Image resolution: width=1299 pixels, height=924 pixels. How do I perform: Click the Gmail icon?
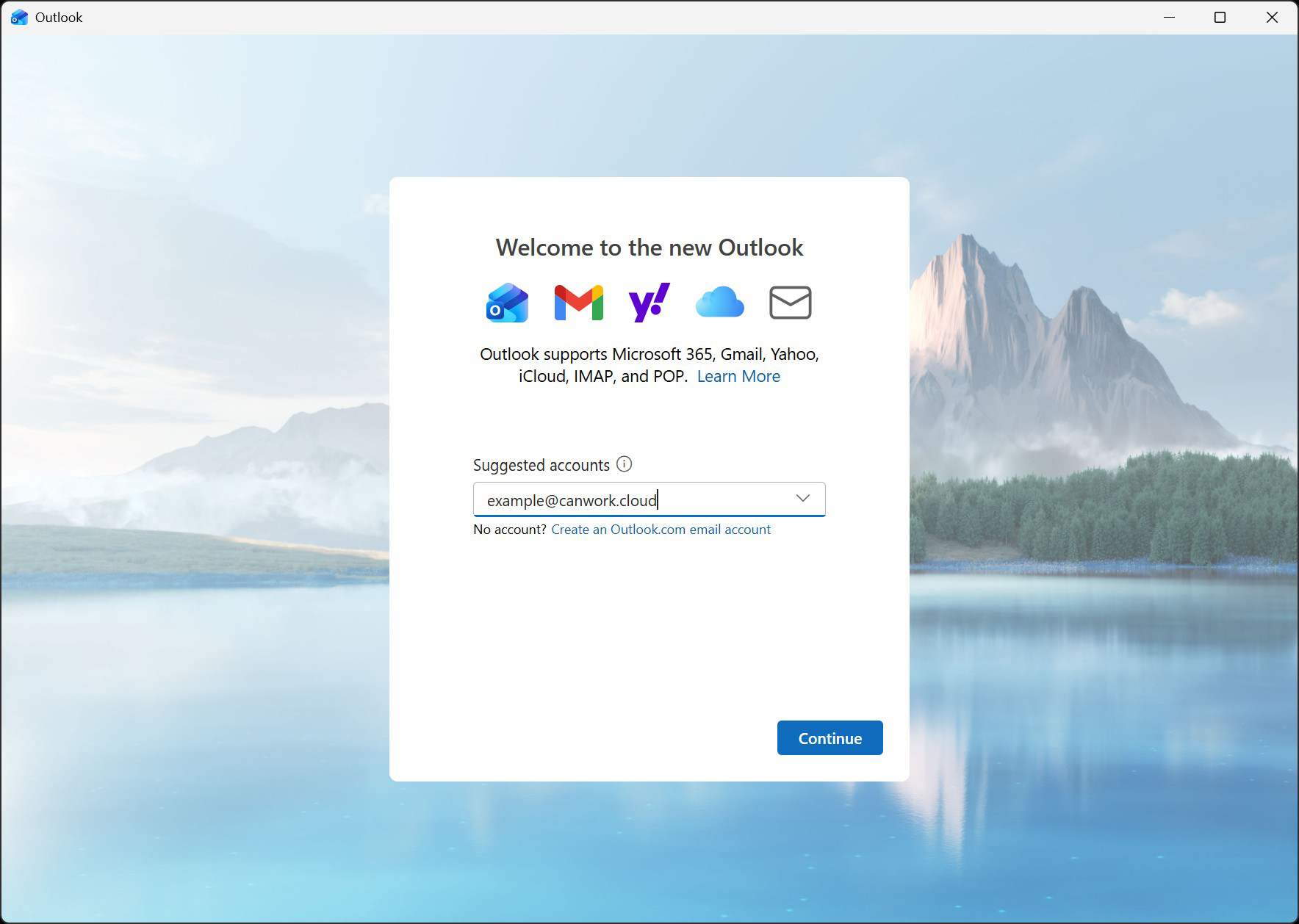578,303
